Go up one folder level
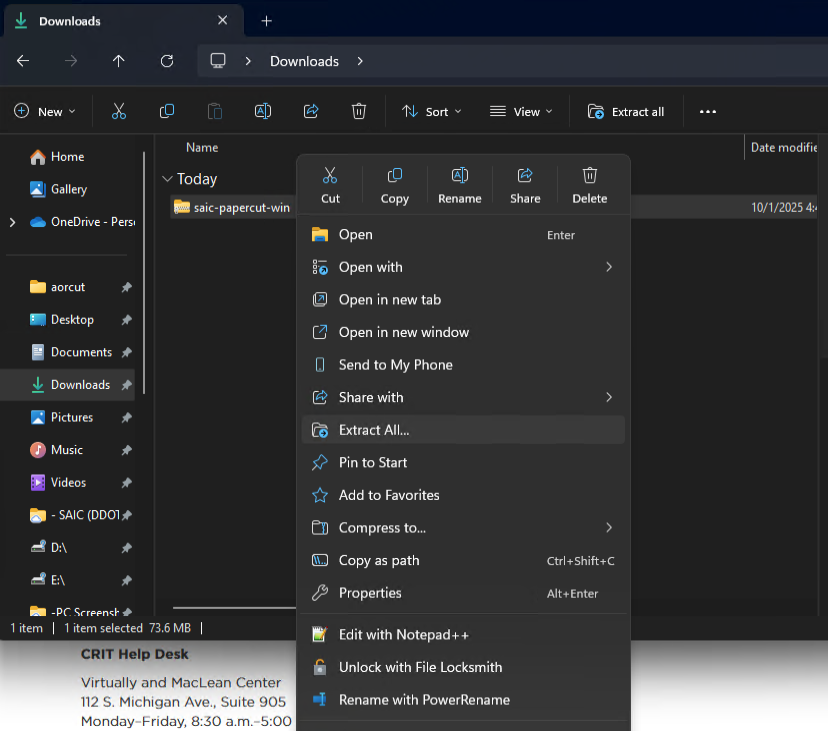Image resolution: width=828 pixels, height=731 pixels. (119, 61)
